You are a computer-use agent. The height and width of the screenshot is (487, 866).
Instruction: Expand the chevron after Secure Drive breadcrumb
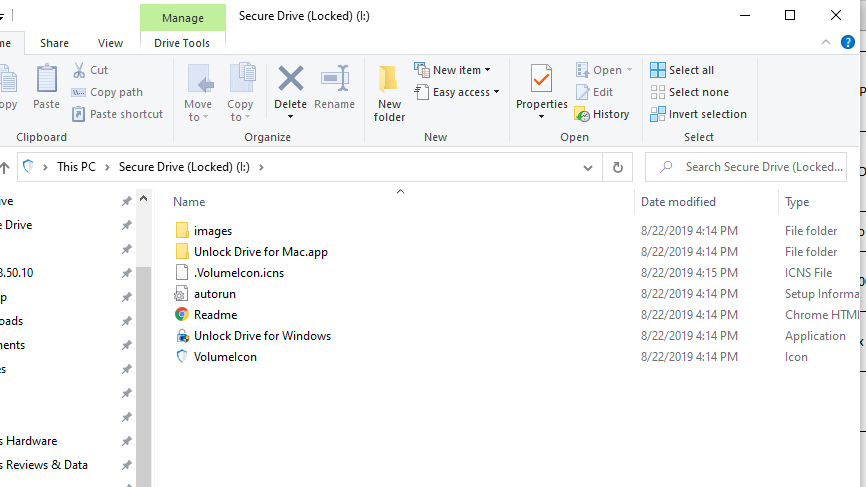[x=261, y=167]
